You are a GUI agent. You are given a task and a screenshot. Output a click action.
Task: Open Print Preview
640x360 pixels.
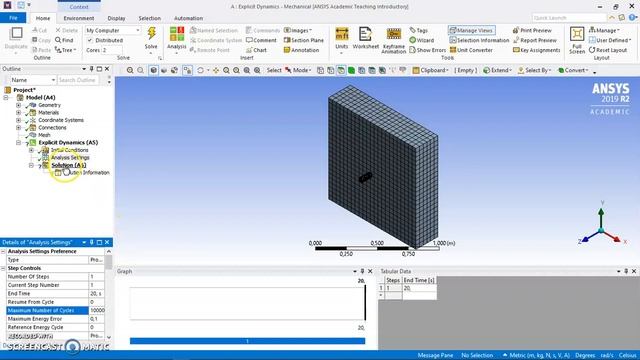532,30
